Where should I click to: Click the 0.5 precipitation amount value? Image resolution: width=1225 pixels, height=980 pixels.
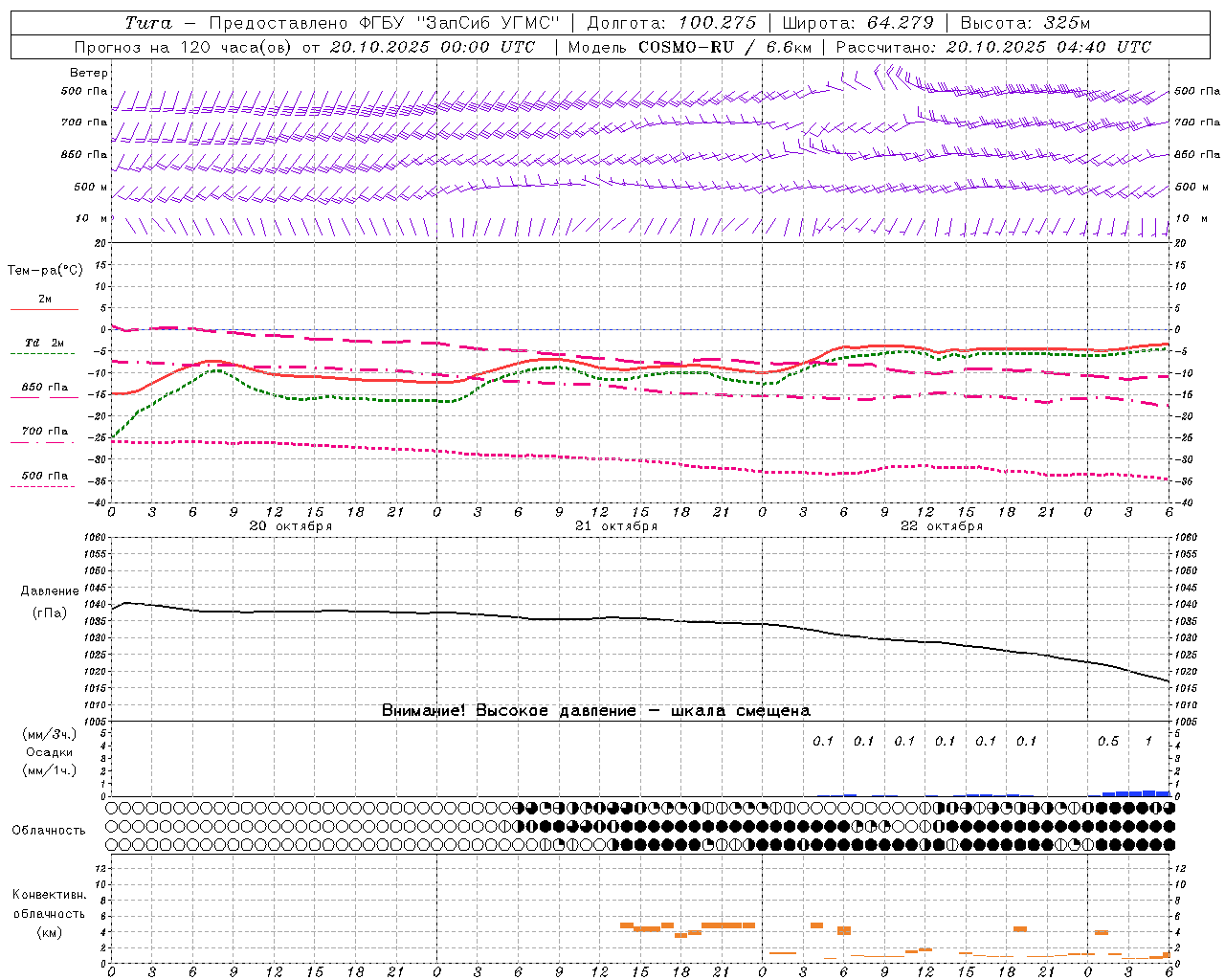click(x=1108, y=742)
